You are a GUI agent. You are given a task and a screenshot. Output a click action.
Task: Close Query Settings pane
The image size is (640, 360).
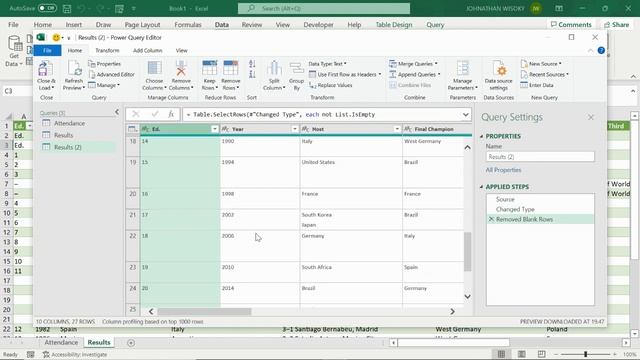(591, 118)
